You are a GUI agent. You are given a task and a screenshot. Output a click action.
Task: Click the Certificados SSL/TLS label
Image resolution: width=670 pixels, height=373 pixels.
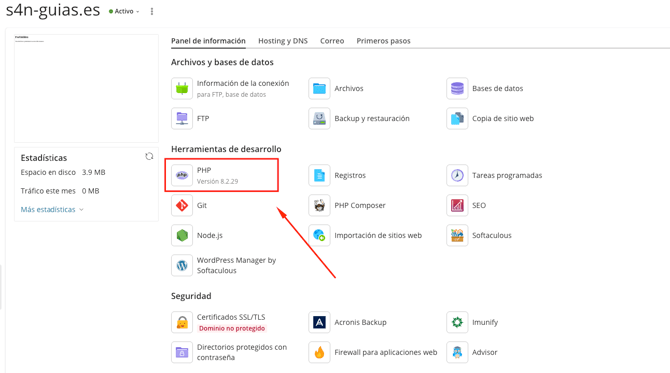[231, 317]
